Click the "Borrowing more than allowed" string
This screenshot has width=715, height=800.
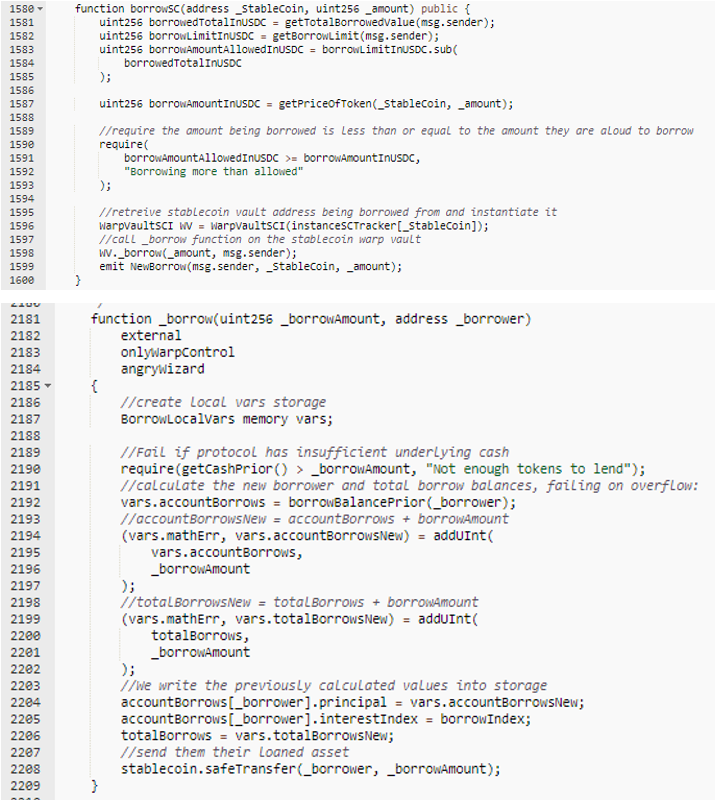[213, 172]
